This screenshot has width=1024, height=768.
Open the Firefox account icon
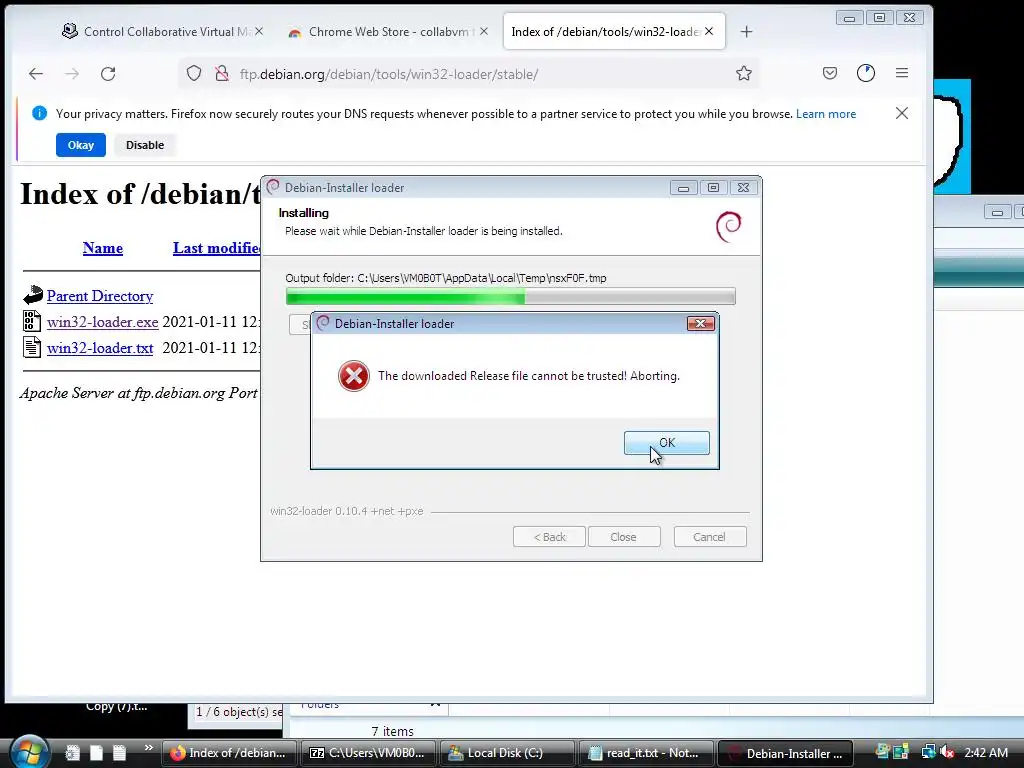click(866, 73)
